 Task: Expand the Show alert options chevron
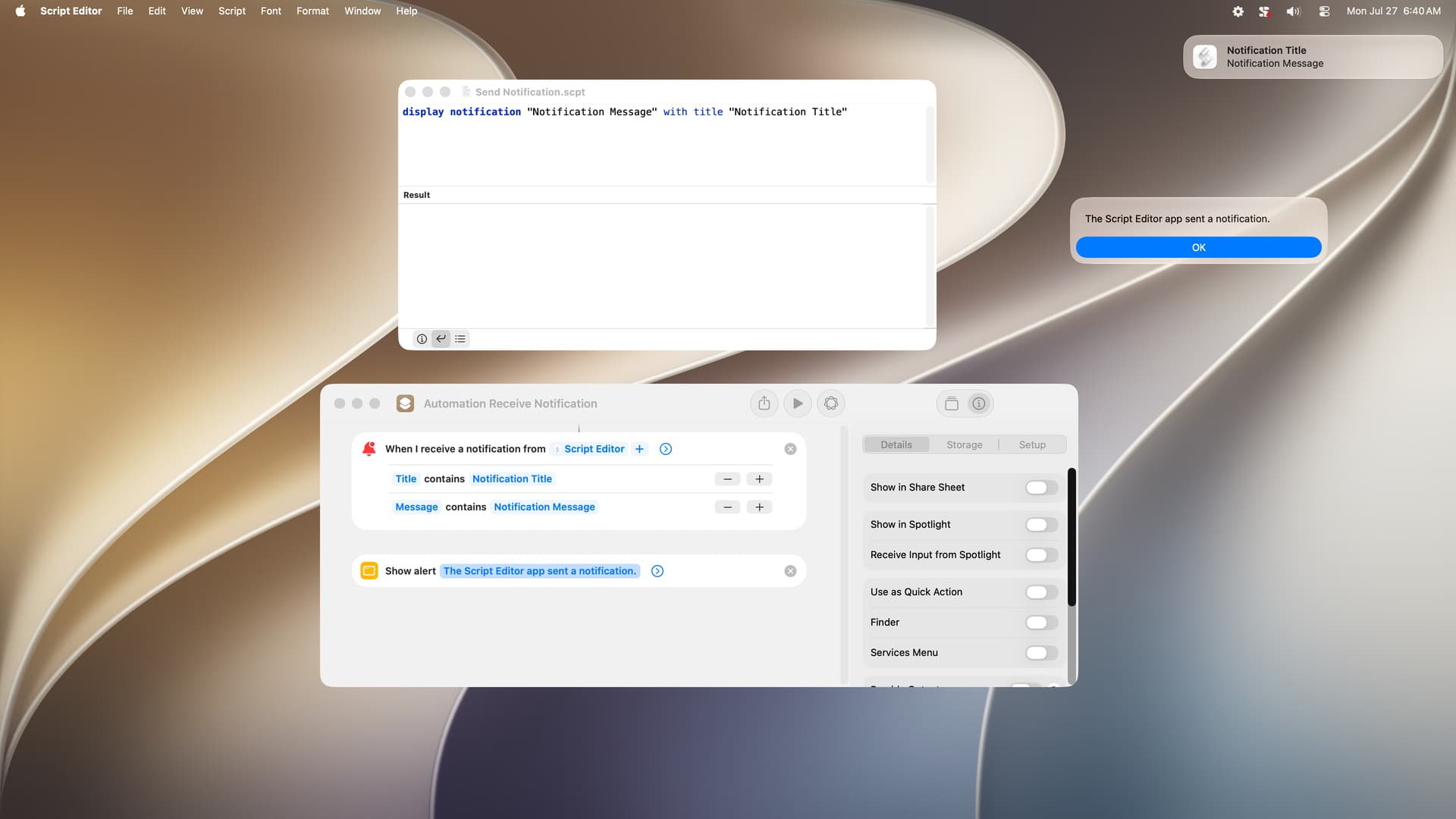(657, 571)
